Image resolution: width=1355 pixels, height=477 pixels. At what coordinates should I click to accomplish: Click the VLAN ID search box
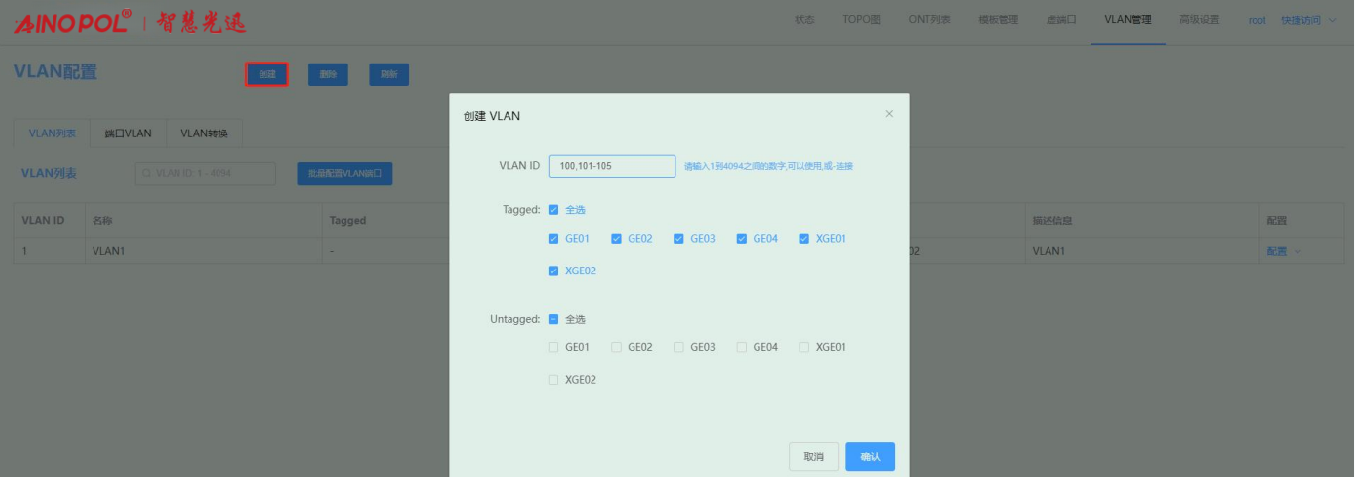205,174
